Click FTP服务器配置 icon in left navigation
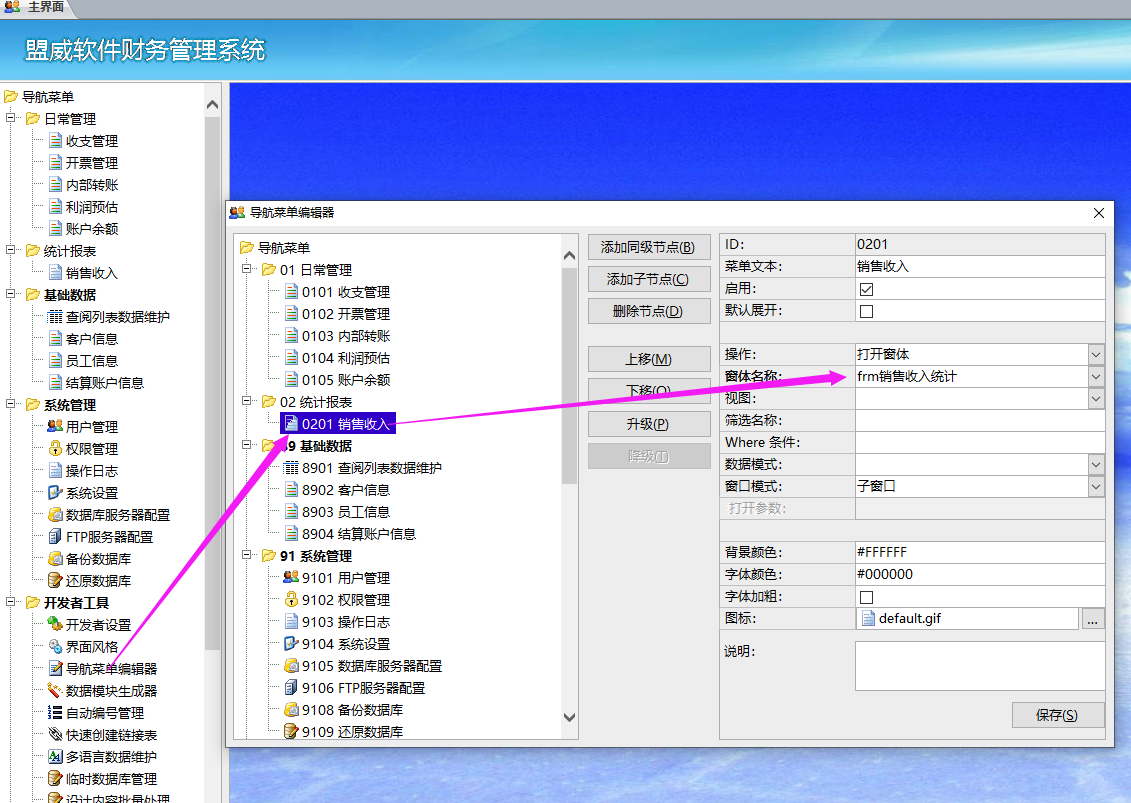This screenshot has width=1131, height=803. [56, 537]
